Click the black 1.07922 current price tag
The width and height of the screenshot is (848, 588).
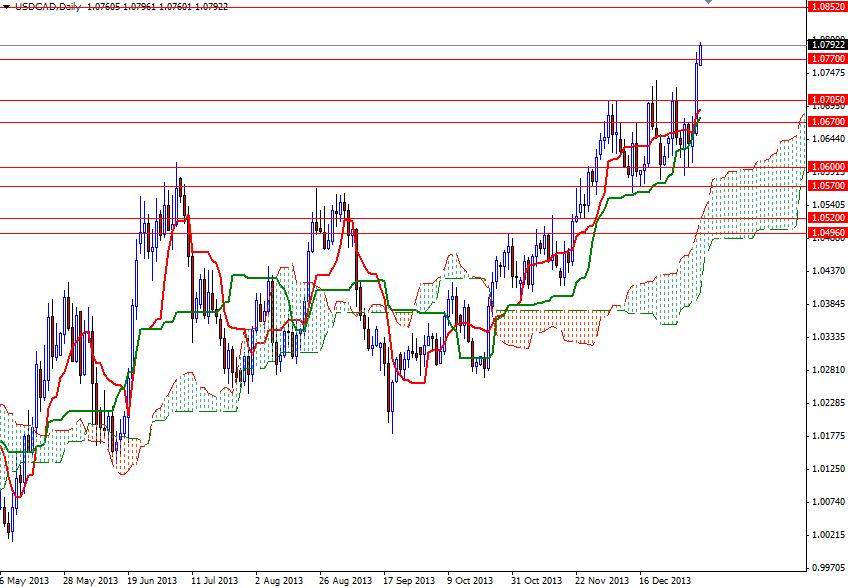tap(827, 44)
